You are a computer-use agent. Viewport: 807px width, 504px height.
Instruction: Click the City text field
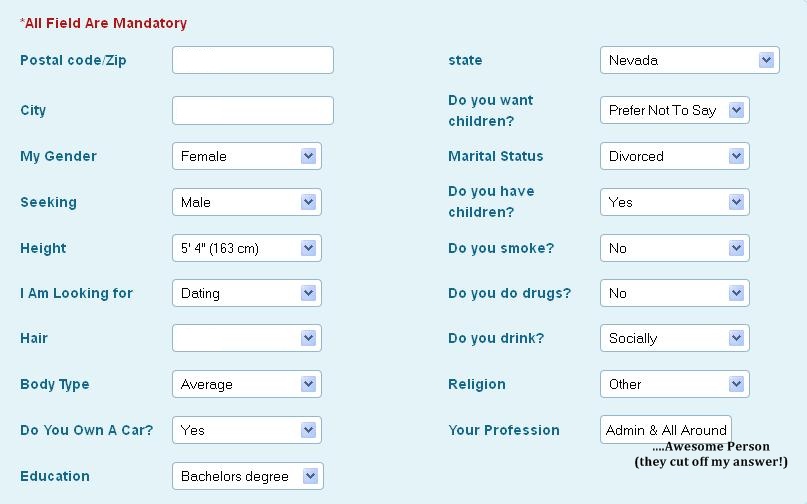(x=253, y=110)
